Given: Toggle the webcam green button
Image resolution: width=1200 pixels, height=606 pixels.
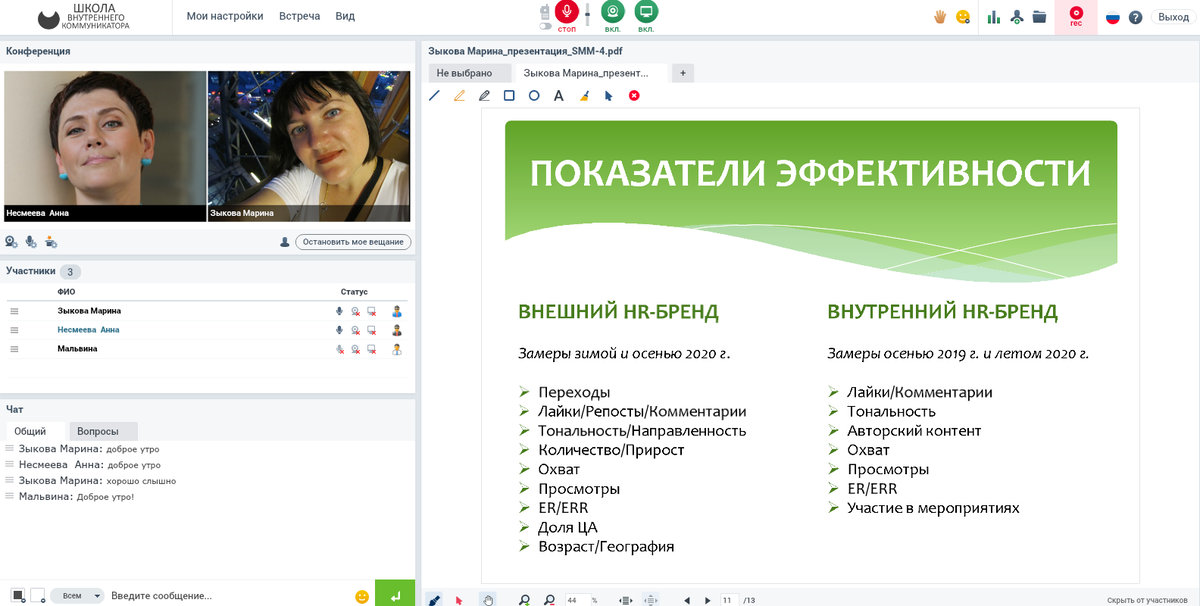Looking at the screenshot, I should [614, 12].
